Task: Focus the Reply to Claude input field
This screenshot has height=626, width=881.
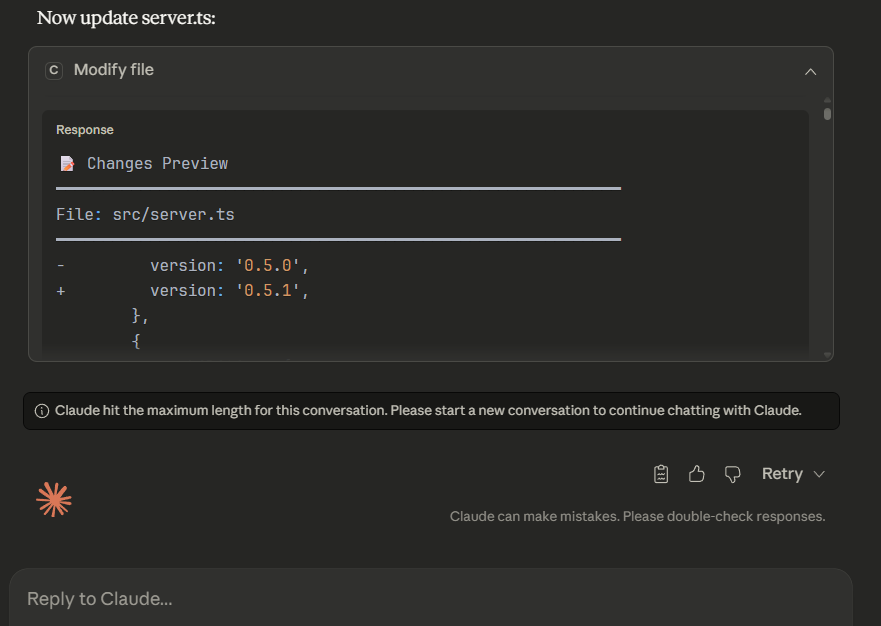Action: pos(430,599)
